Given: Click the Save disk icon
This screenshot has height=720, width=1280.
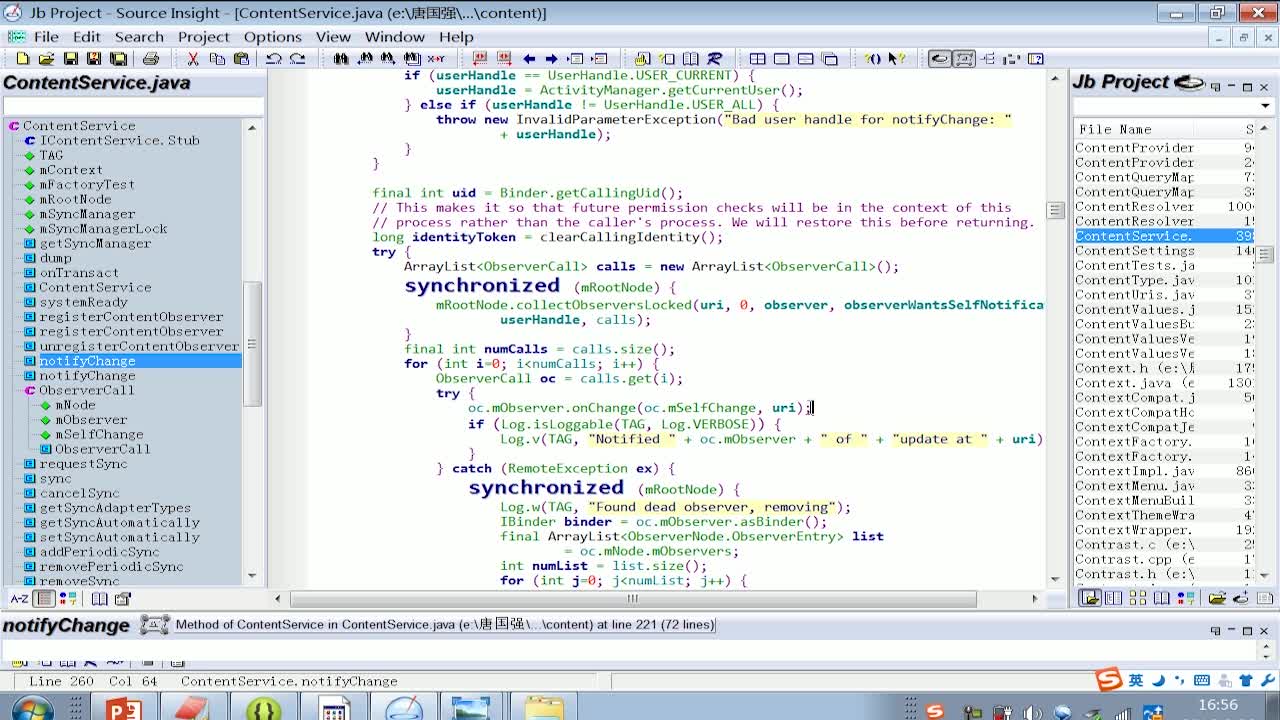Looking at the screenshot, I should 71,59.
